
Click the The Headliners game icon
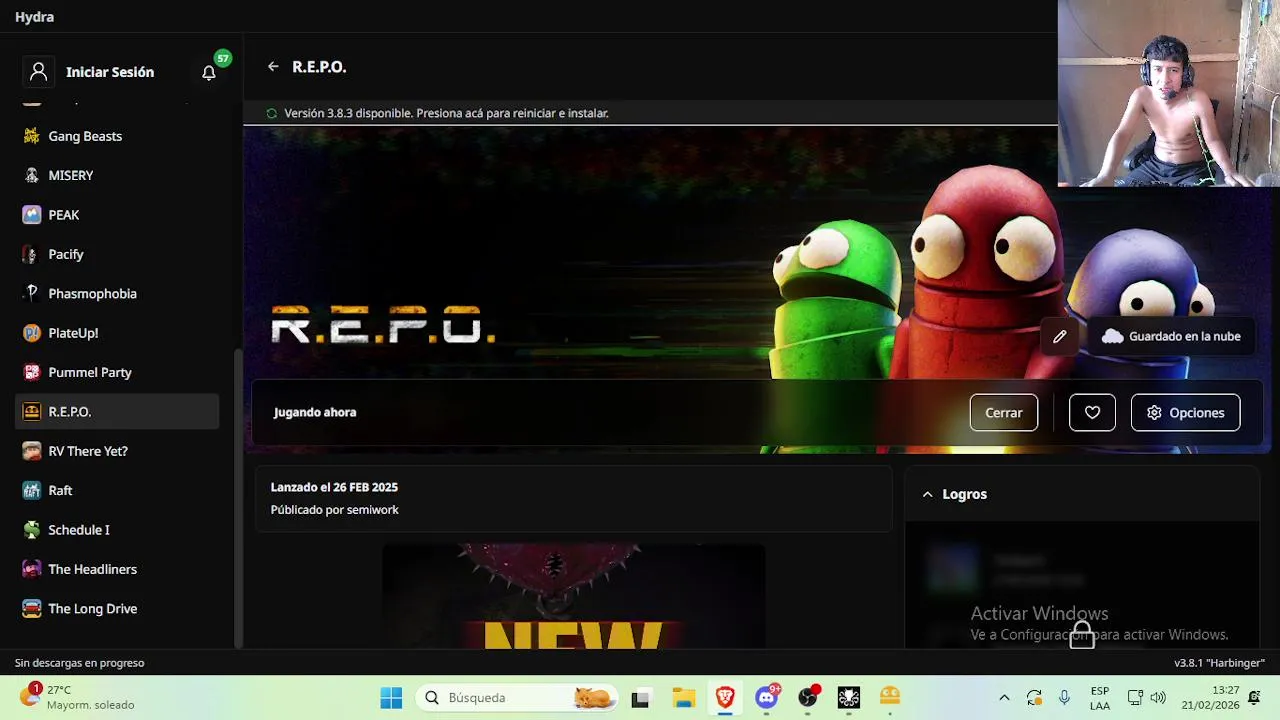click(x=32, y=569)
